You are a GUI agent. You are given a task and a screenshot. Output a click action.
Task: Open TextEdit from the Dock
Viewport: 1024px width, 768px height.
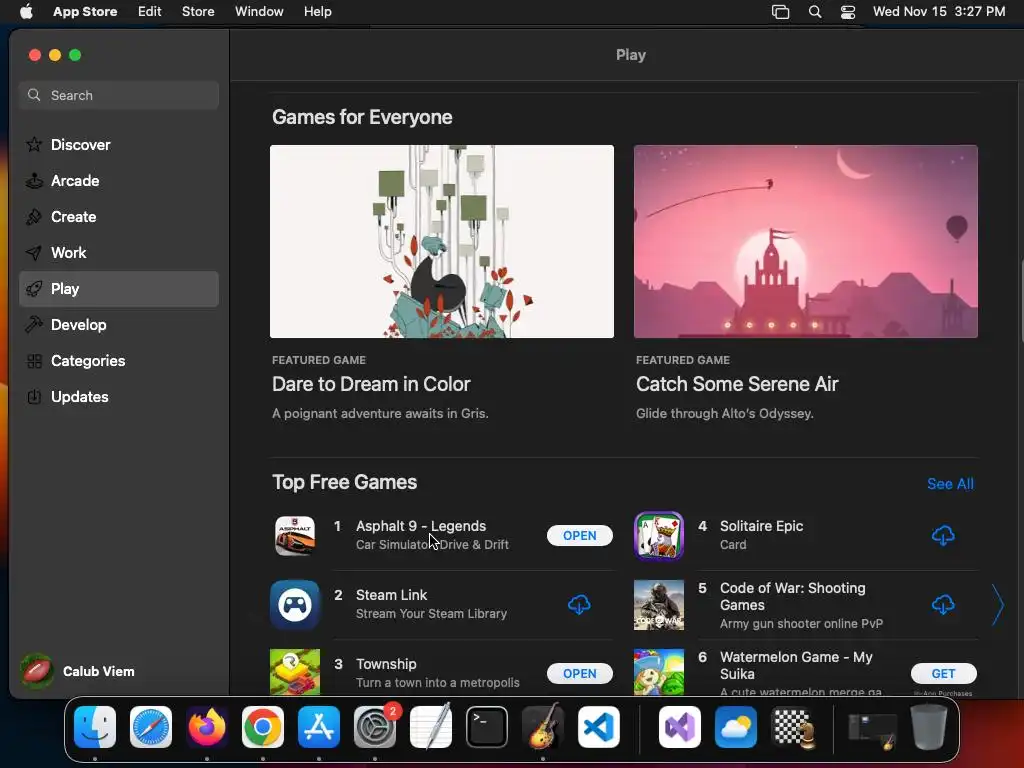tap(431, 727)
